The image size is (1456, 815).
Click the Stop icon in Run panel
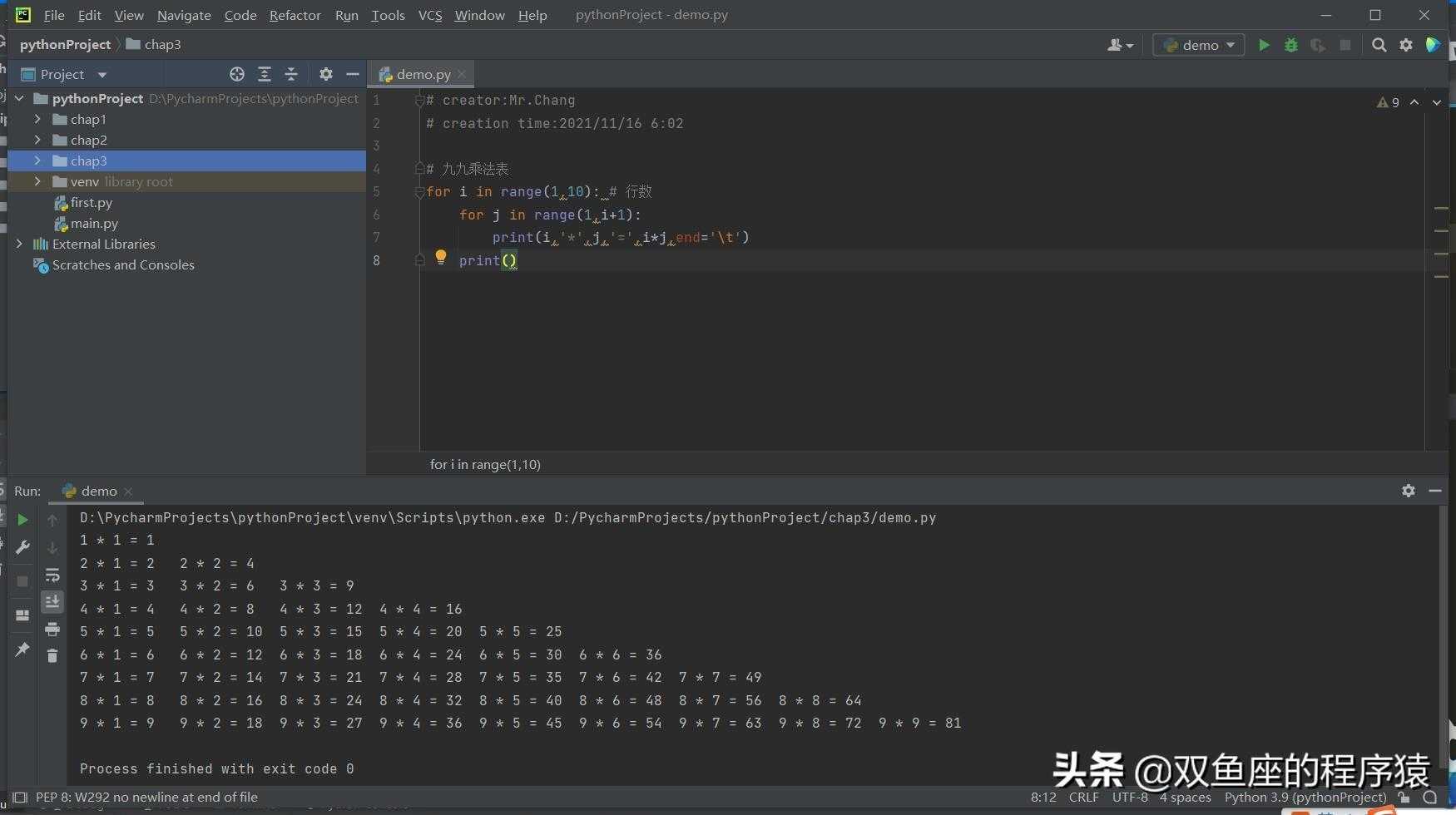[x=22, y=581]
